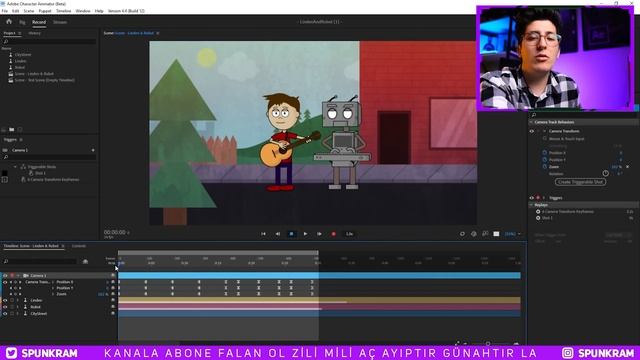Open the viewport zoom percentage dropdown

[513, 234]
